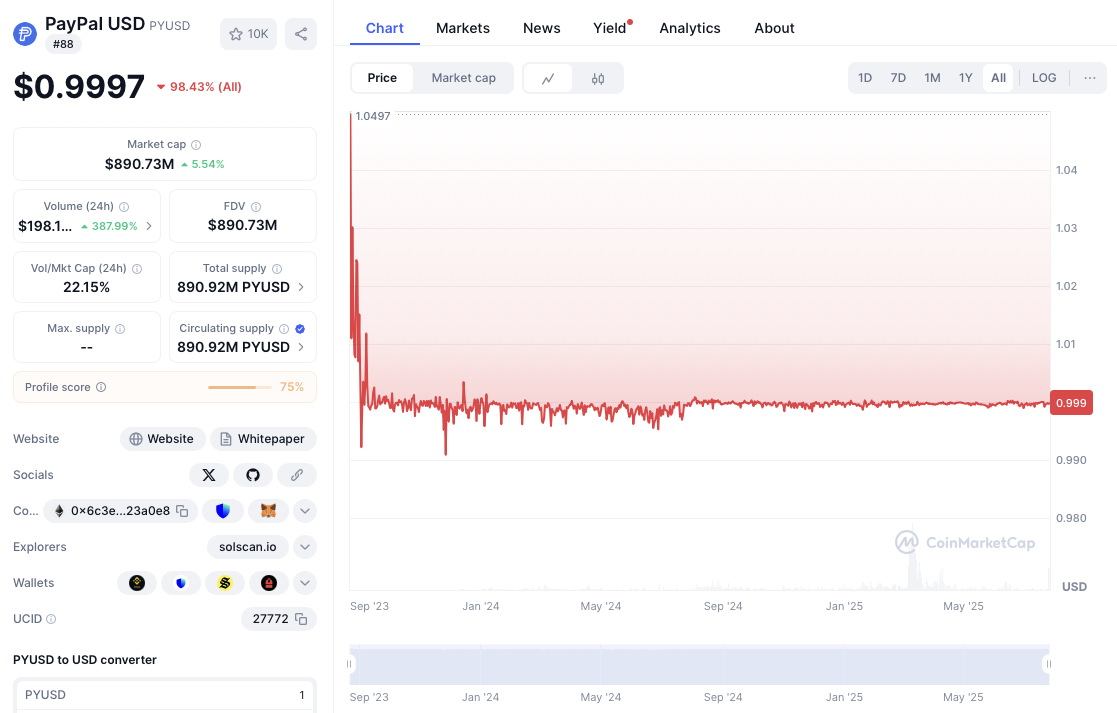The height and width of the screenshot is (713, 1117).
Task: Open the Markets tab
Action: tap(463, 28)
